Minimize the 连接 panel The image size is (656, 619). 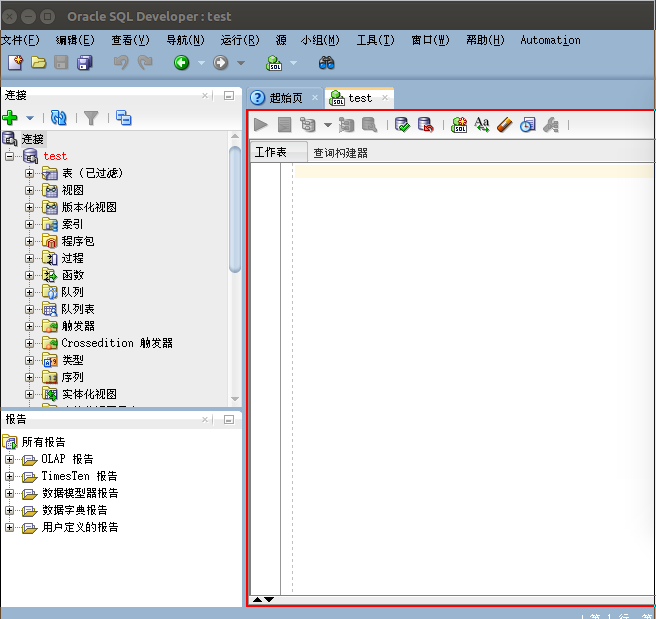pyautogui.click(x=229, y=96)
